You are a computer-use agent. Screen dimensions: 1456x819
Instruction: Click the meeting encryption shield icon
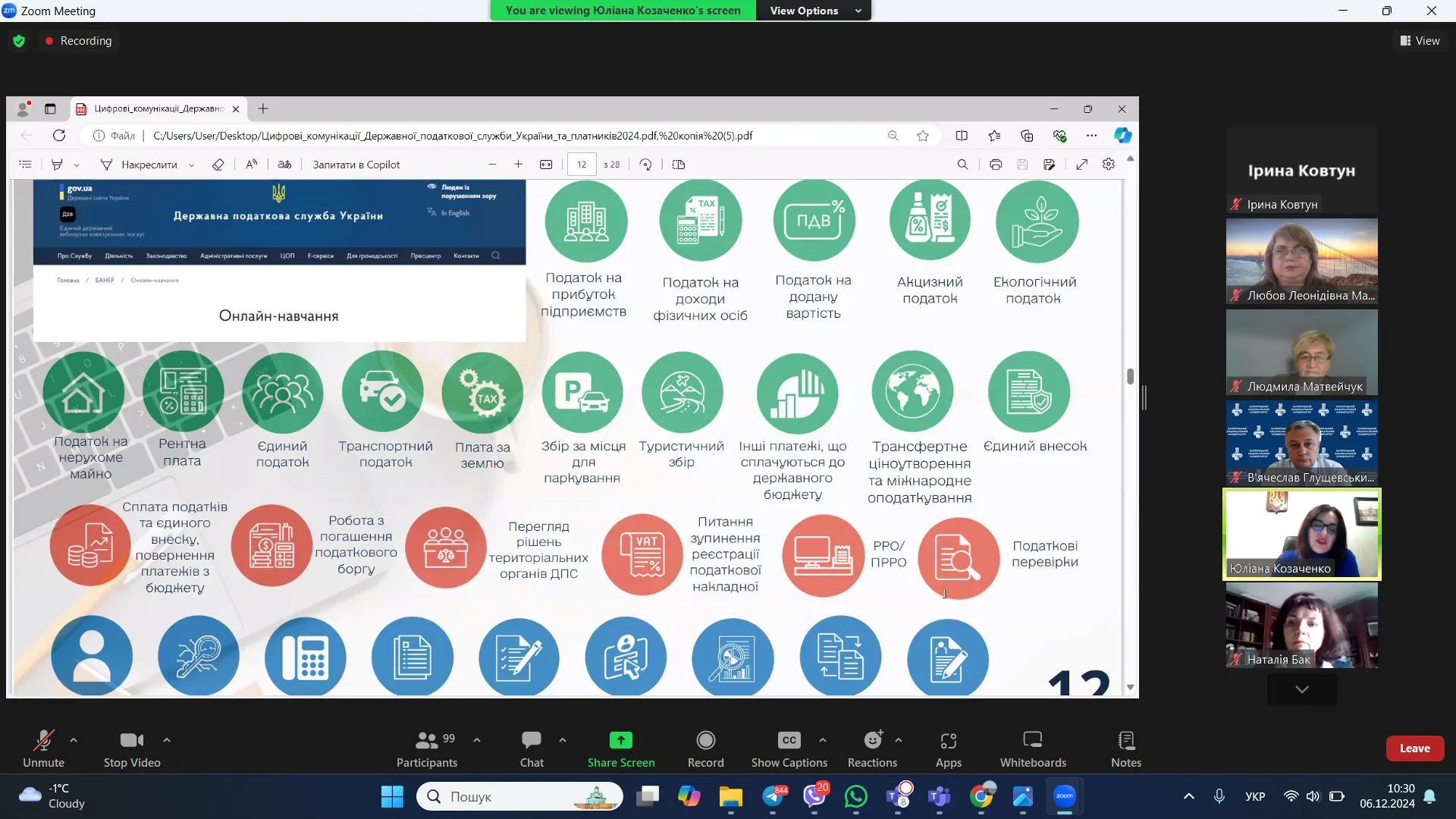click(19, 41)
